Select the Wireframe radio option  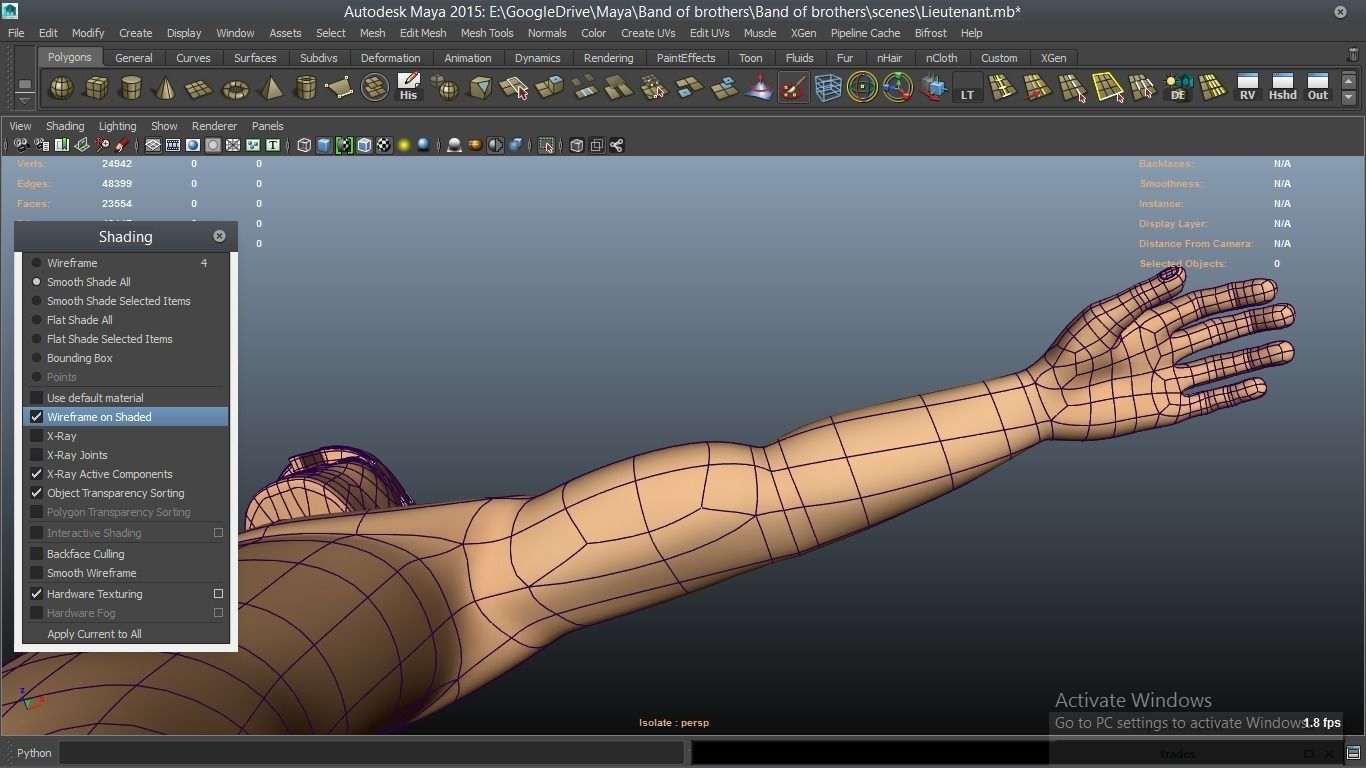[x=37, y=263]
